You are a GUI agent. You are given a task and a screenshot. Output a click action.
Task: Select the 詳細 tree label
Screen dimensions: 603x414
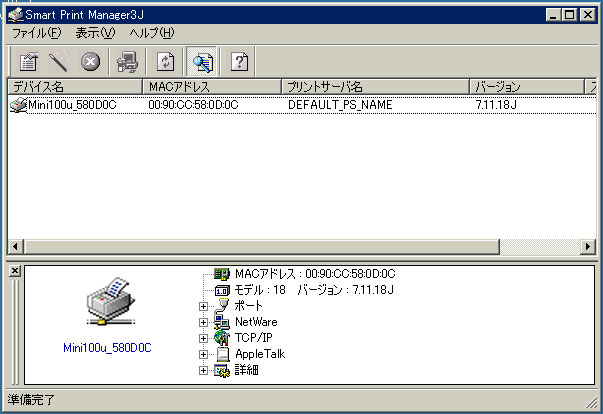(247, 370)
